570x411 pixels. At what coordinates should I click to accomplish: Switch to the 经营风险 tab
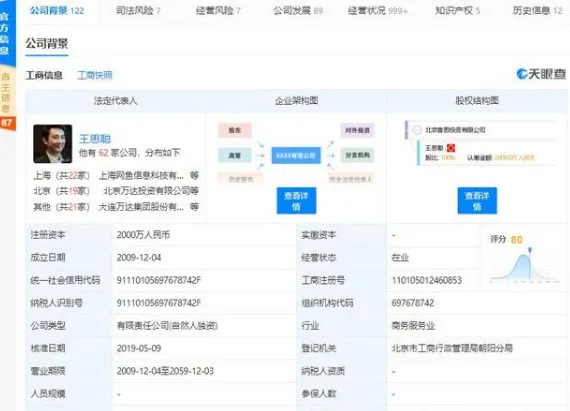tap(218, 11)
